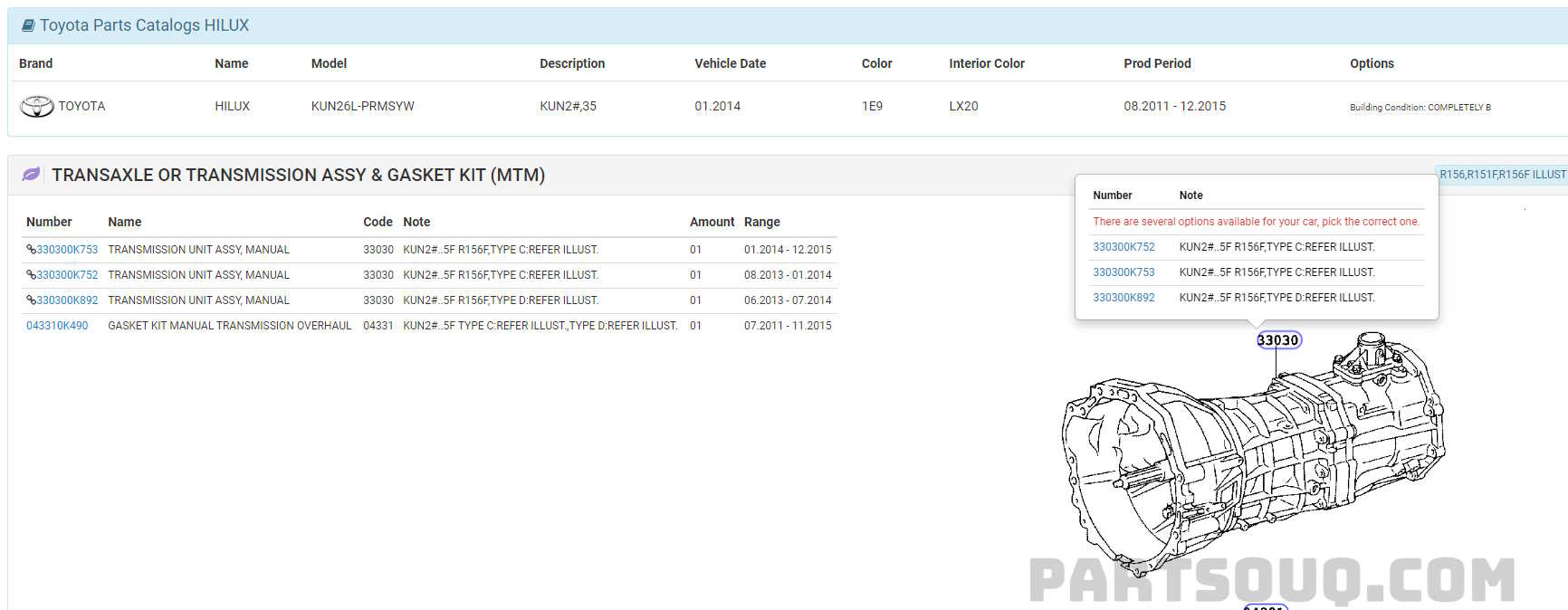This screenshot has width=1568, height=610.
Task: Click model value KUN26L-PRMSYW
Action: click(363, 106)
